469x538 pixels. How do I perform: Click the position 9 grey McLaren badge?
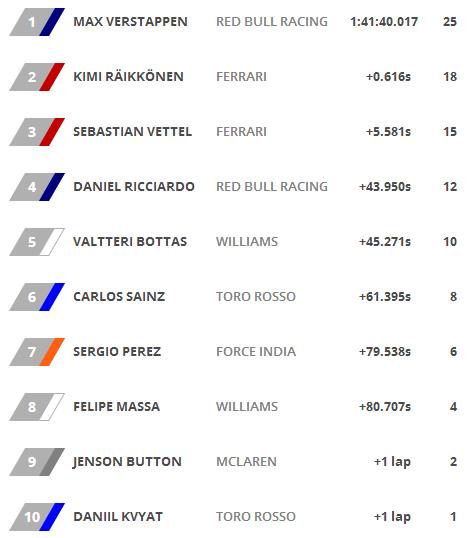(37, 462)
